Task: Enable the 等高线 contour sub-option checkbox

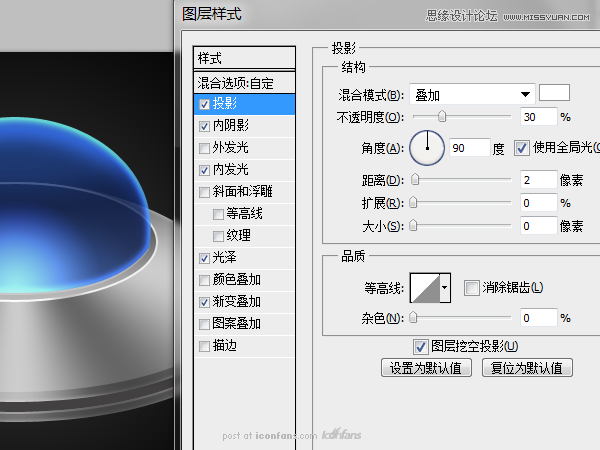Action: tap(218, 214)
